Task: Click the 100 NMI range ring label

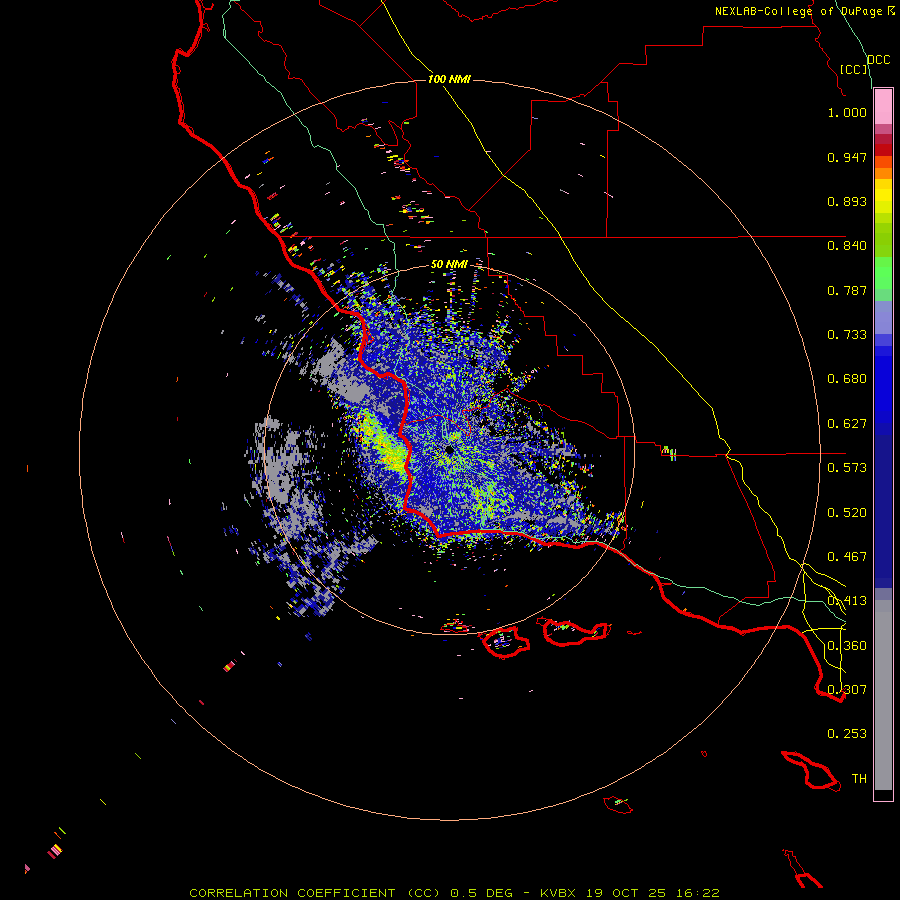Action: click(x=449, y=79)
